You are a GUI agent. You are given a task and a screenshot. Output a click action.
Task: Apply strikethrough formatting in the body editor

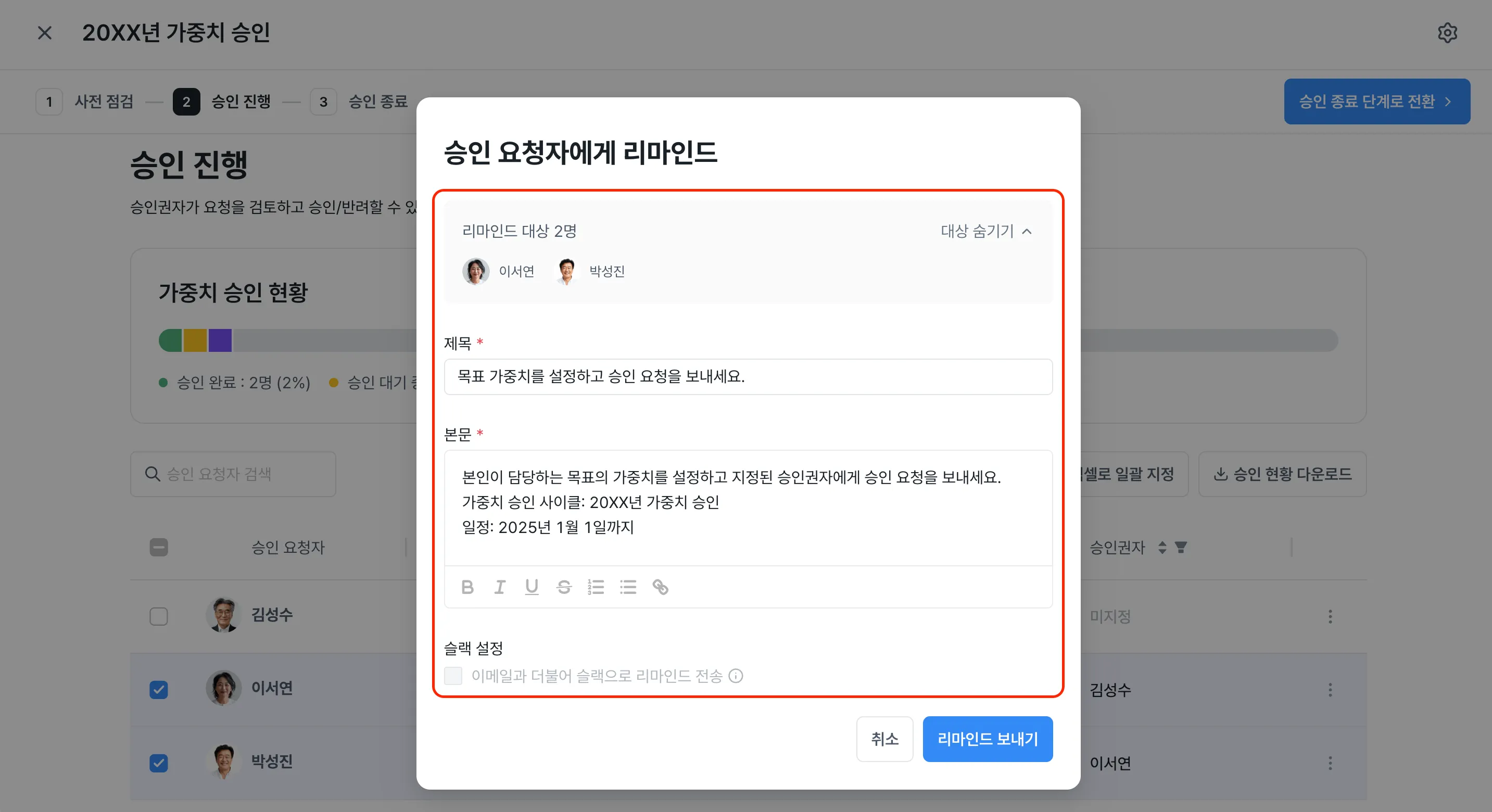pos(564,587)
